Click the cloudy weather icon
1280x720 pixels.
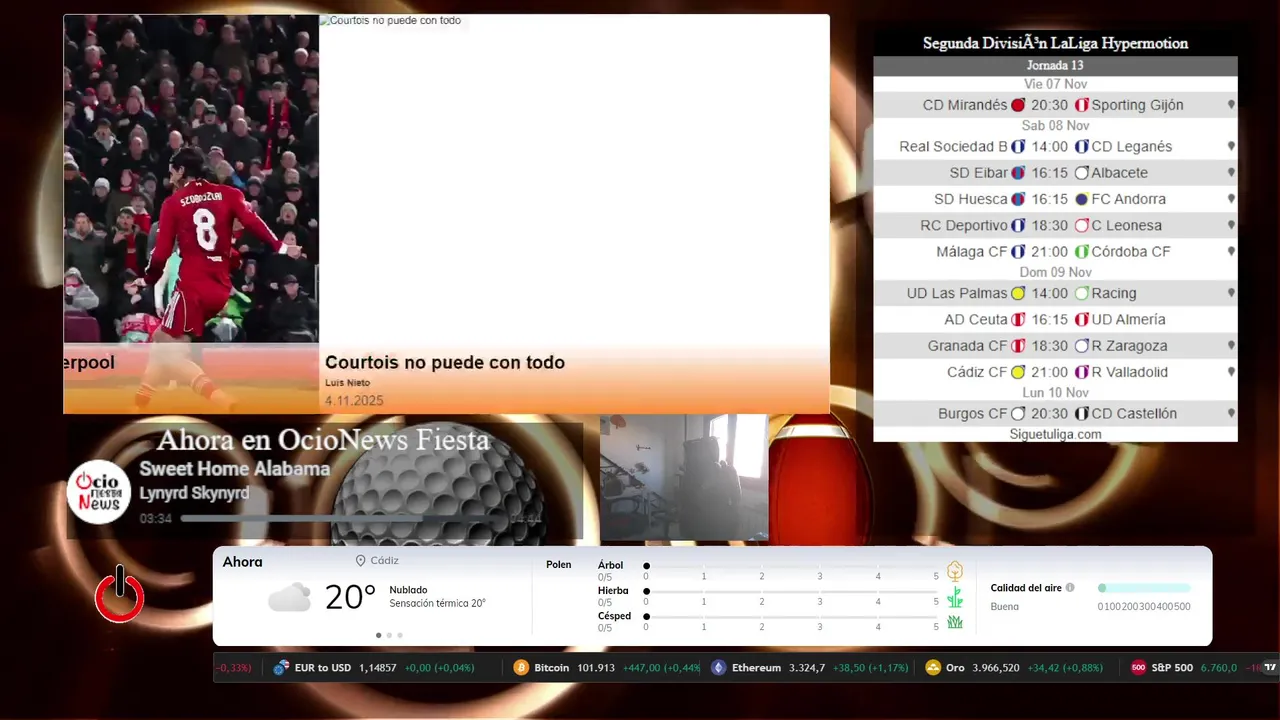[x=289, y=598]
